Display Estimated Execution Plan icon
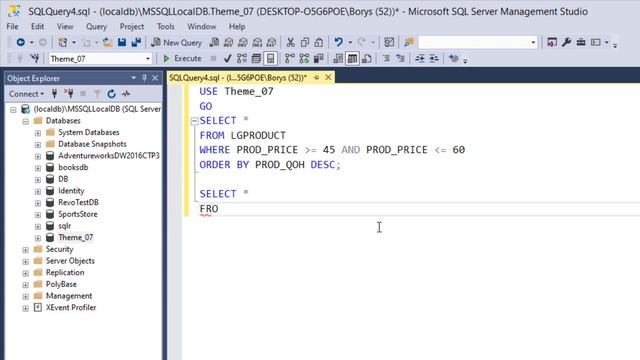The image size is (640, 360). click(x=242, y=59)
